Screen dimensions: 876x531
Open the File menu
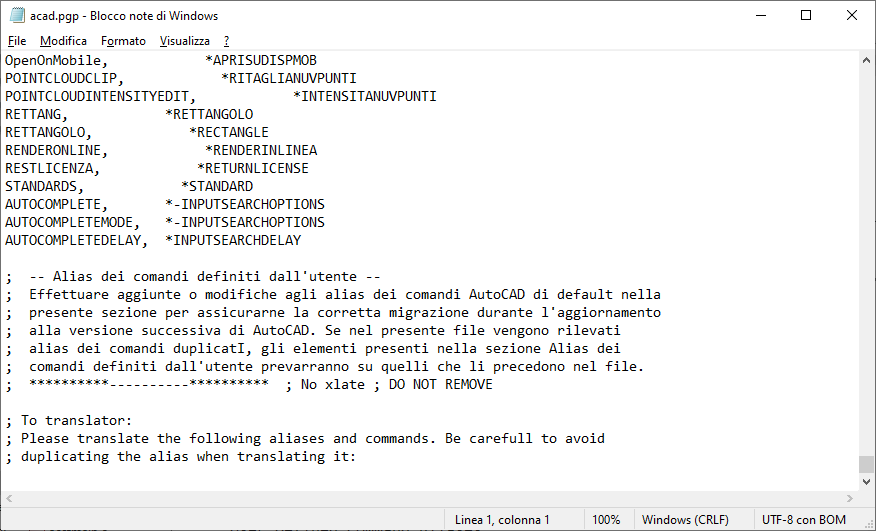coord(17,41)
